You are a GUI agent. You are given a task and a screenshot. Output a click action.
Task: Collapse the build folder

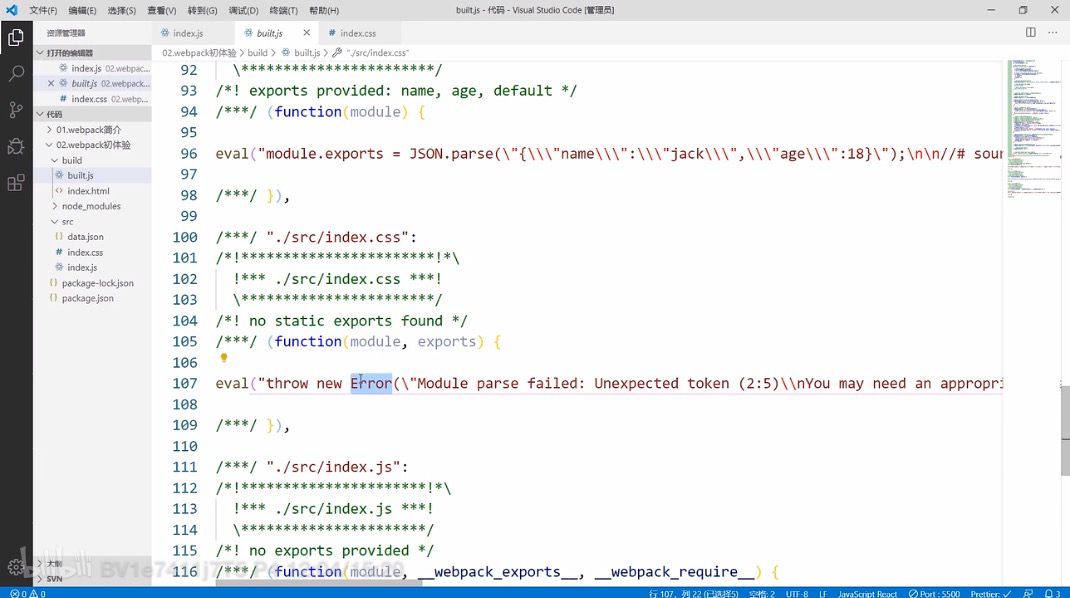[x=92, y=160]
